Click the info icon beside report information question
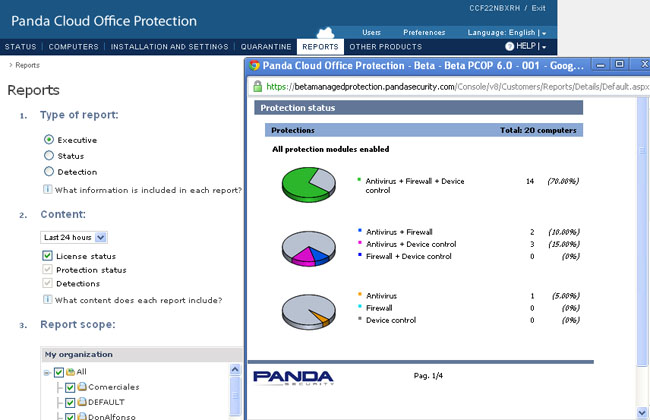 47,189
